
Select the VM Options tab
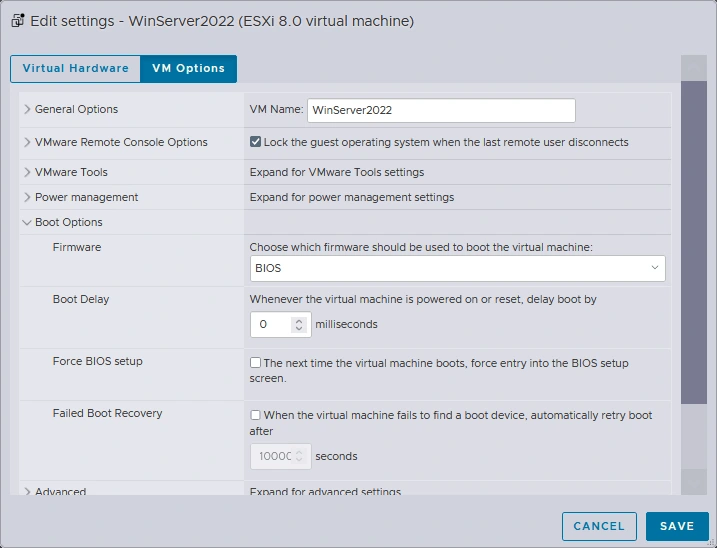click(x=188, y=69)
